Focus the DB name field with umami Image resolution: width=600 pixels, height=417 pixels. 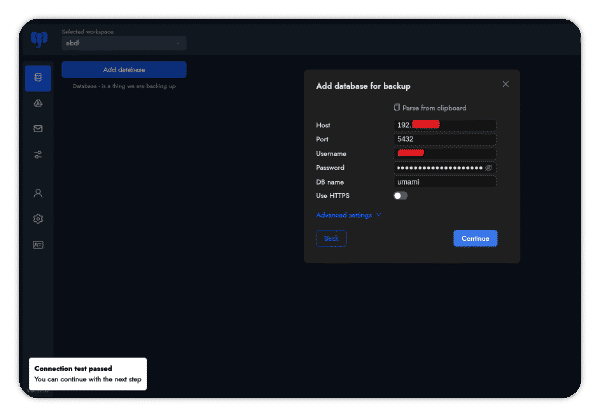coord(445,182)
